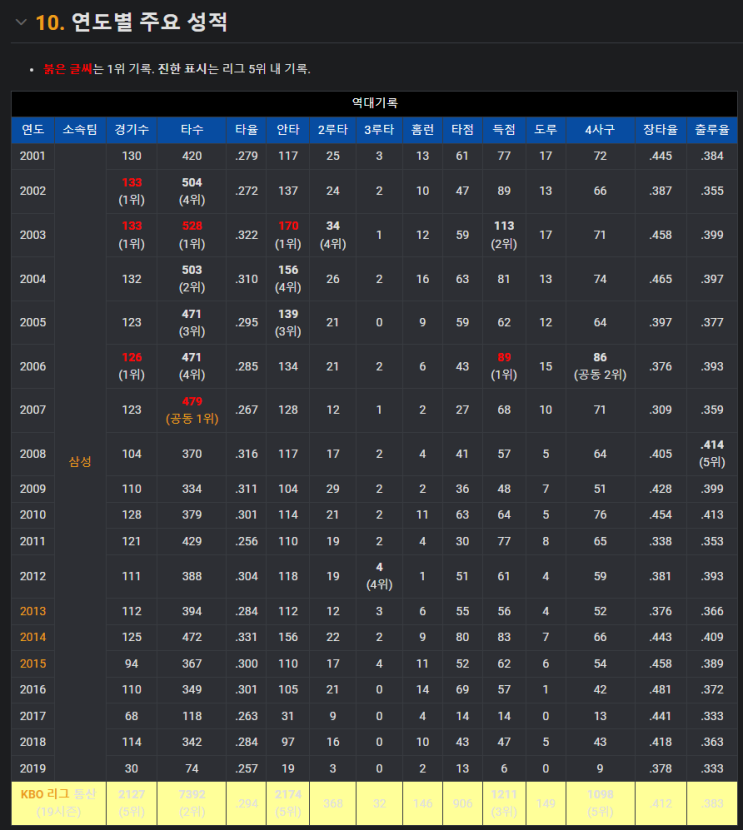Image resolution: width=743 pixels, height=830 pixels.
Task: Select the red 133 games cell in 2002
Action: coord(132,191)
